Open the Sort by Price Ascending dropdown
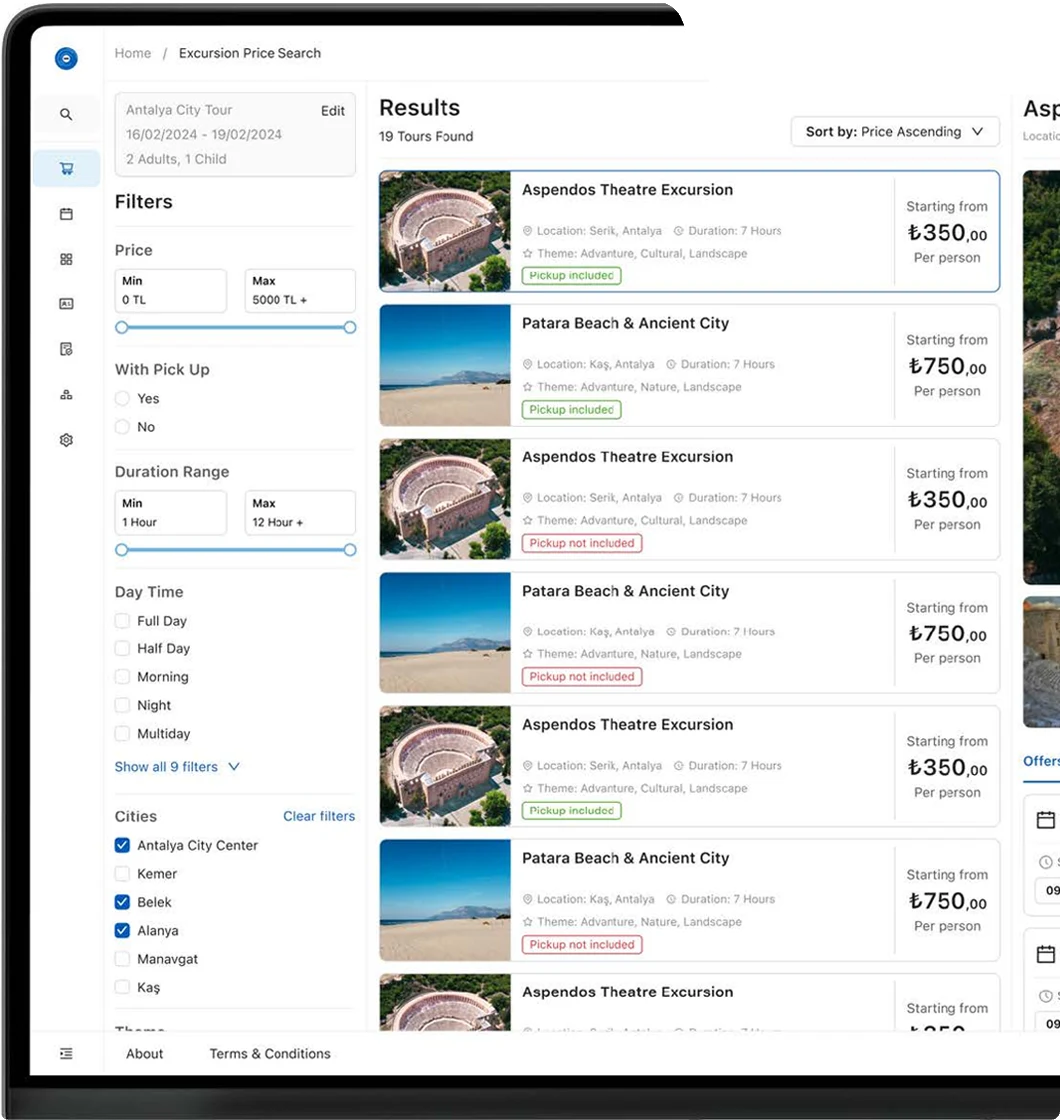Viewport: 1060px width, 1120px height. [x=894, y=131]
